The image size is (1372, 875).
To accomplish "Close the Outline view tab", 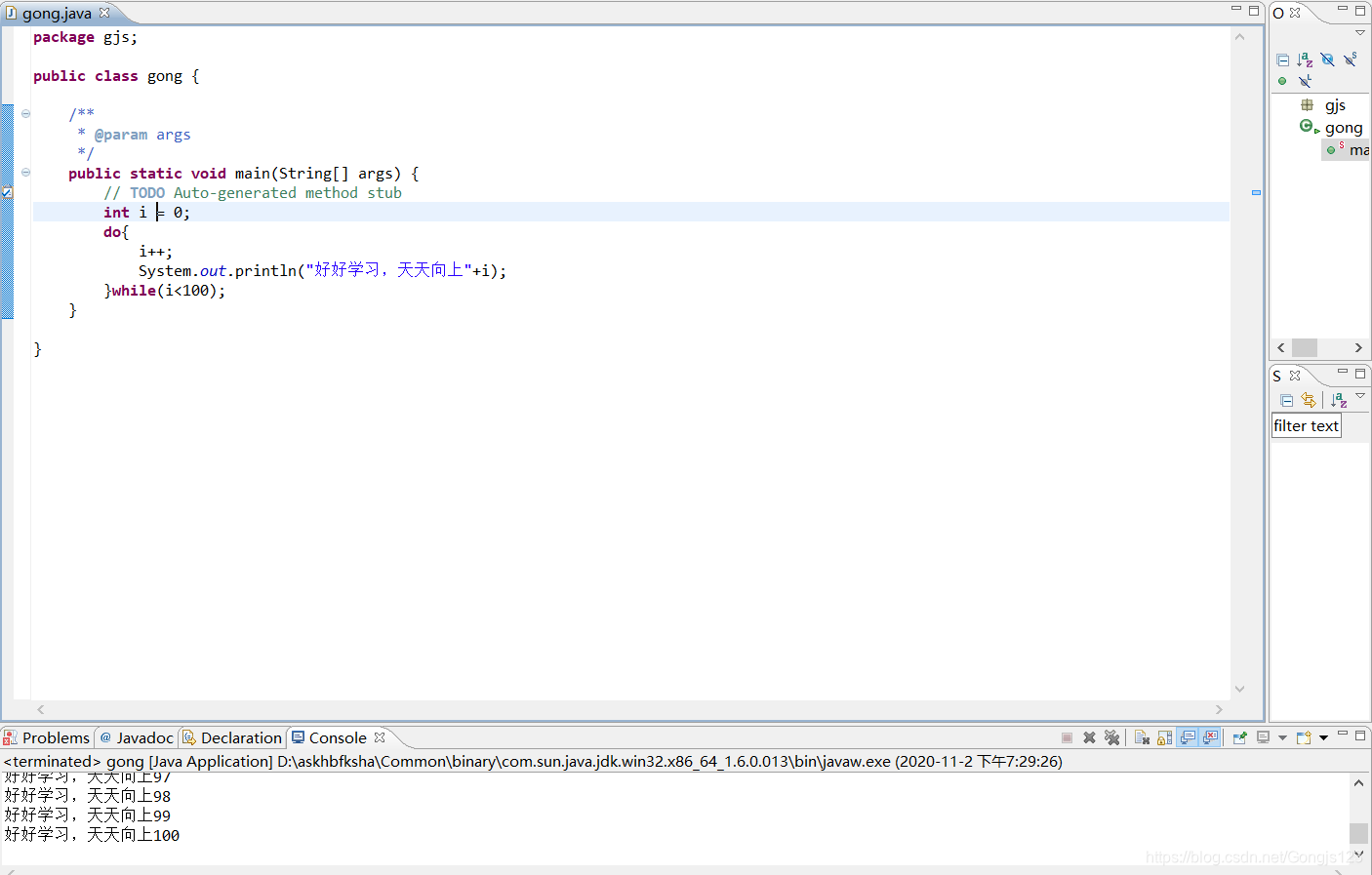I will tap(1296, 13).
